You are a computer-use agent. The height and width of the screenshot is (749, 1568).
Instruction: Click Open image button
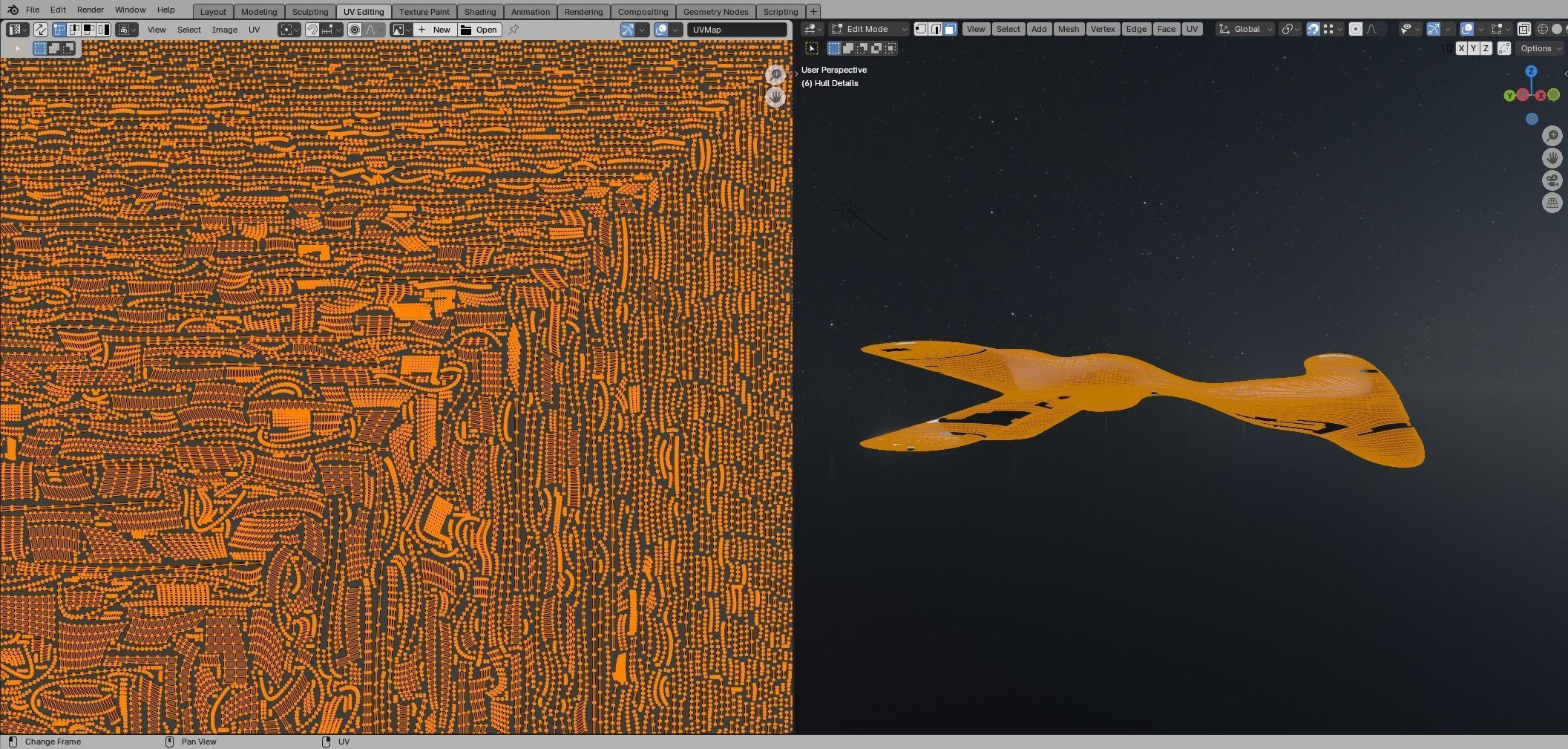[x=479, y=30]
